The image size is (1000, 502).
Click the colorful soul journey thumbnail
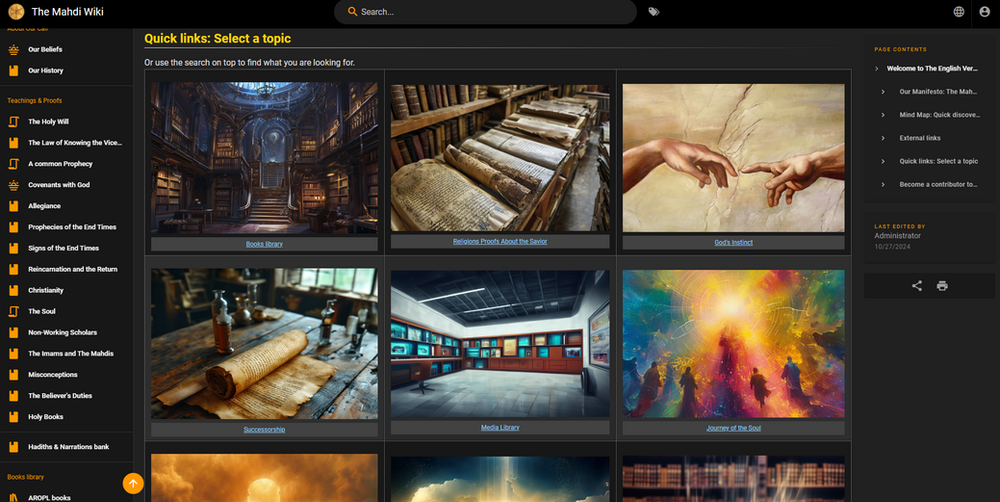(x=733, y=344)
